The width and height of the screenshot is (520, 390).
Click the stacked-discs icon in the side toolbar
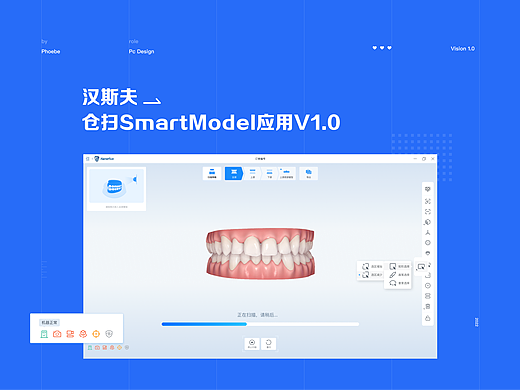point(428,296)
